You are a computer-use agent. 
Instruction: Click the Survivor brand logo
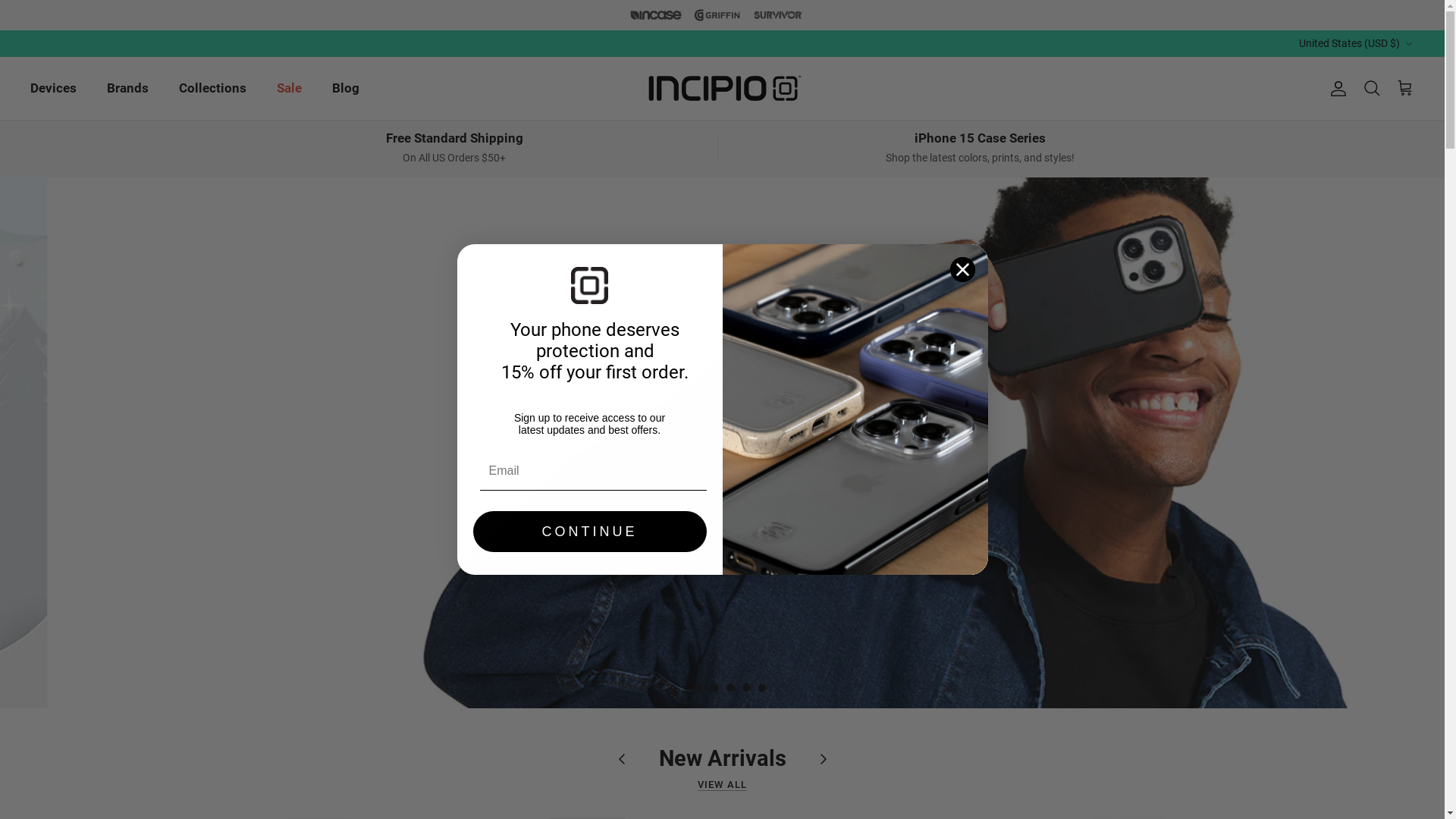point(777,15)
